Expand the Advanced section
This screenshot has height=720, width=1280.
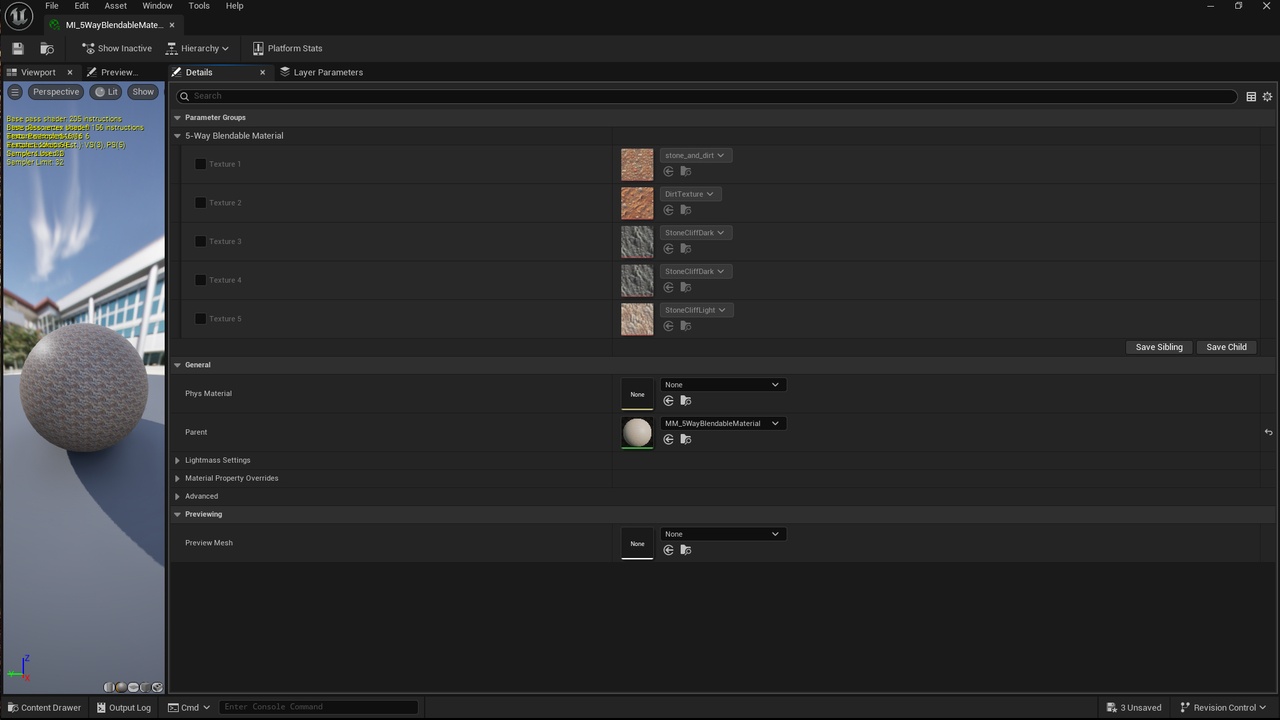tap(178, 496)
